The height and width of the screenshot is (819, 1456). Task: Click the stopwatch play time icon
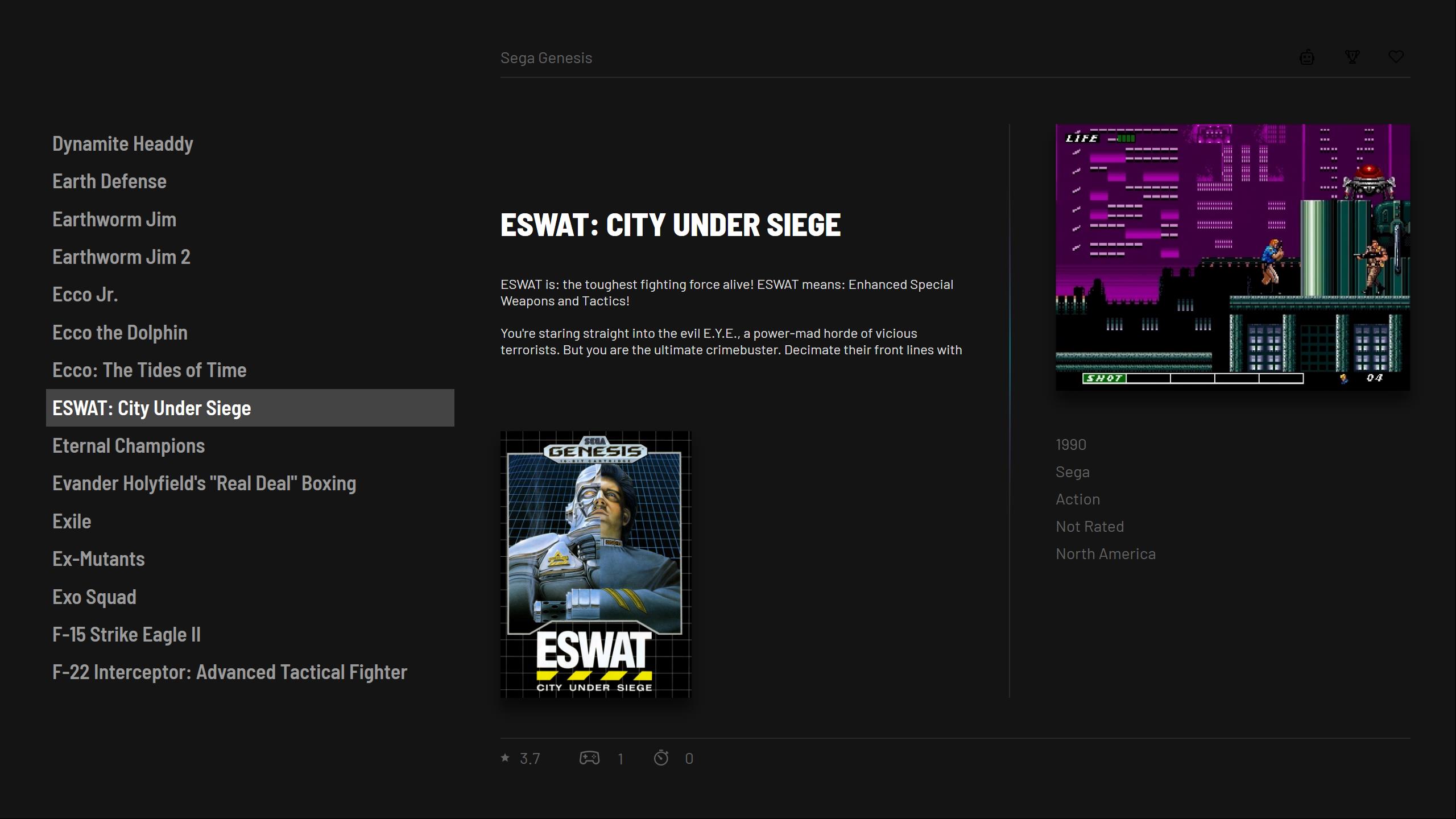pyautogui.click(x=661, y=758)
